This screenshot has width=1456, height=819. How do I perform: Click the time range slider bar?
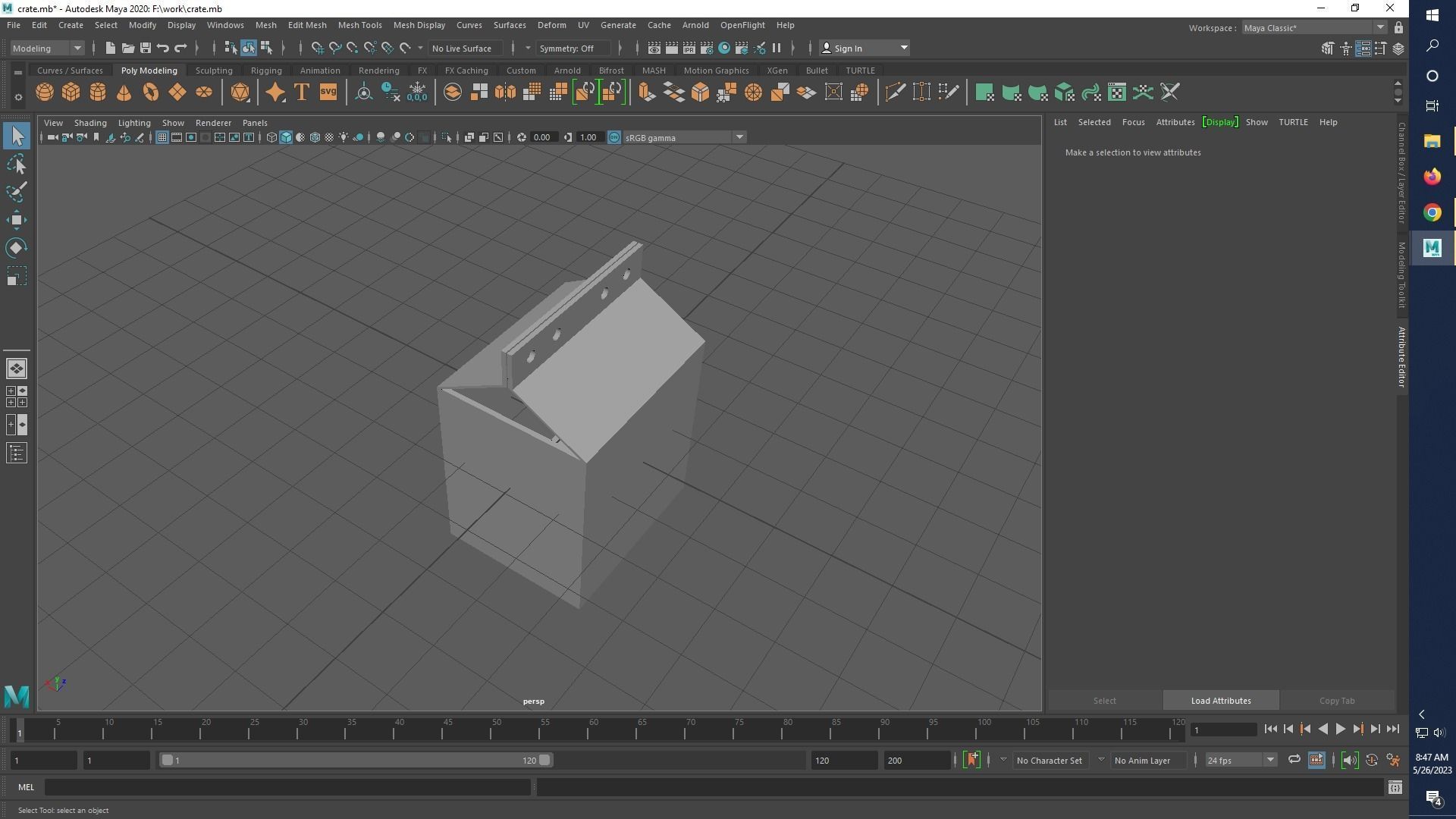coord(355,760)
